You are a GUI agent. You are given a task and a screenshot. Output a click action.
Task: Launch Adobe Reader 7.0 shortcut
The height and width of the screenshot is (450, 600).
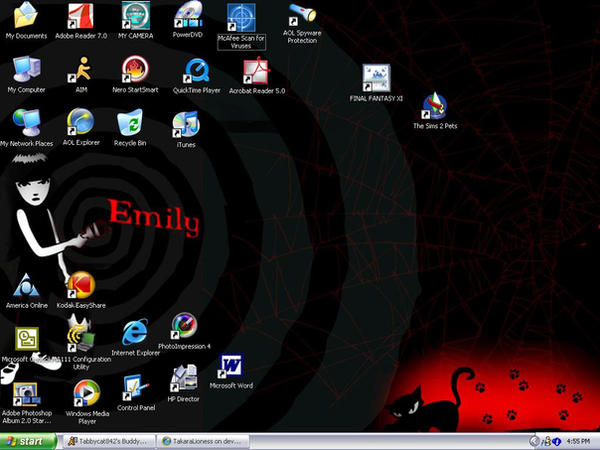pyautogui.click(x=80, y=16)
